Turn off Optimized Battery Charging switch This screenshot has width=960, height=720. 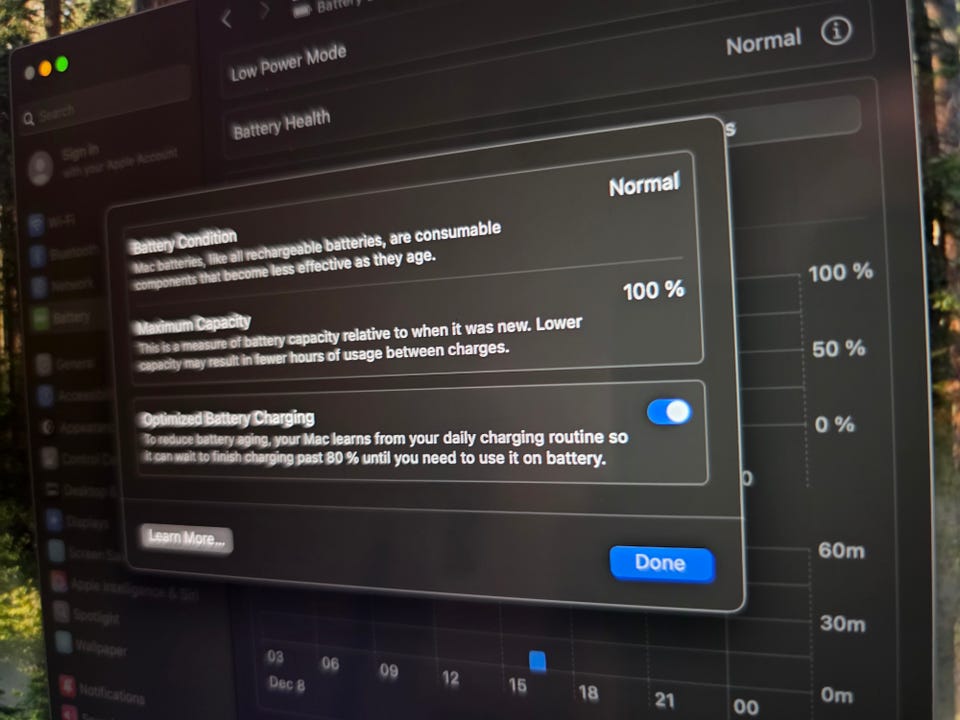click(x=669, y=411)
